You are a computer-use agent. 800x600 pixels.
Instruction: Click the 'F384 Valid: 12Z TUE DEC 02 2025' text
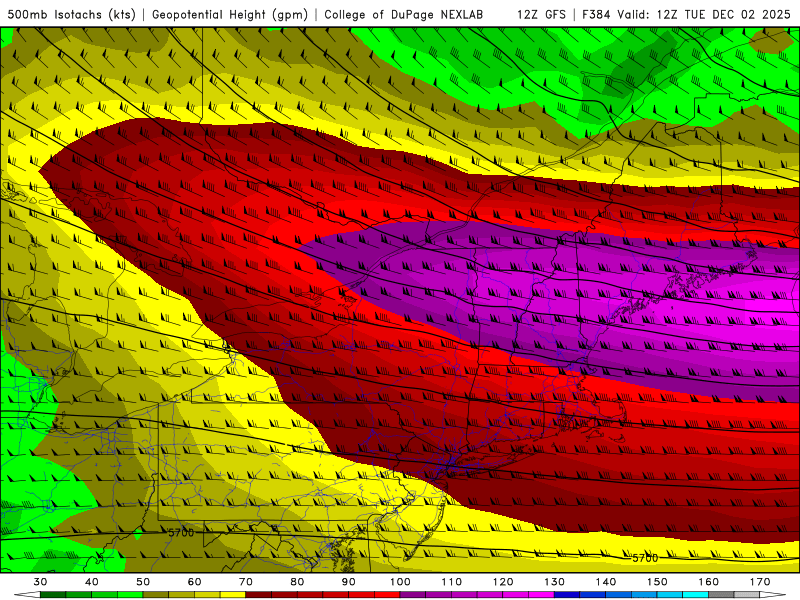pos(687,14)
